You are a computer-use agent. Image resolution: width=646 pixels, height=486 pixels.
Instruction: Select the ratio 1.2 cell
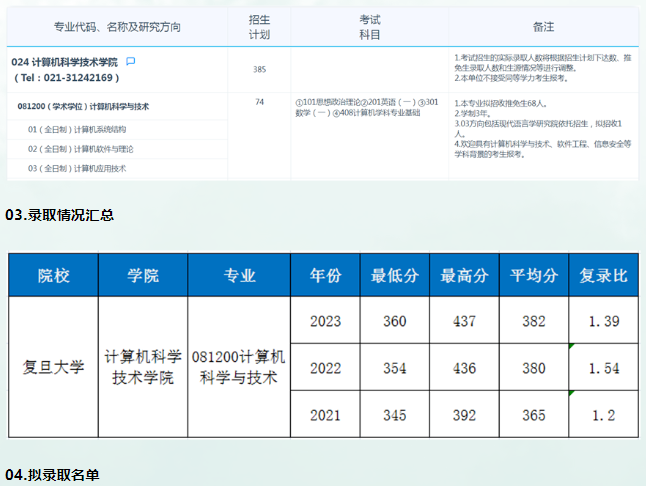point(604,414)
